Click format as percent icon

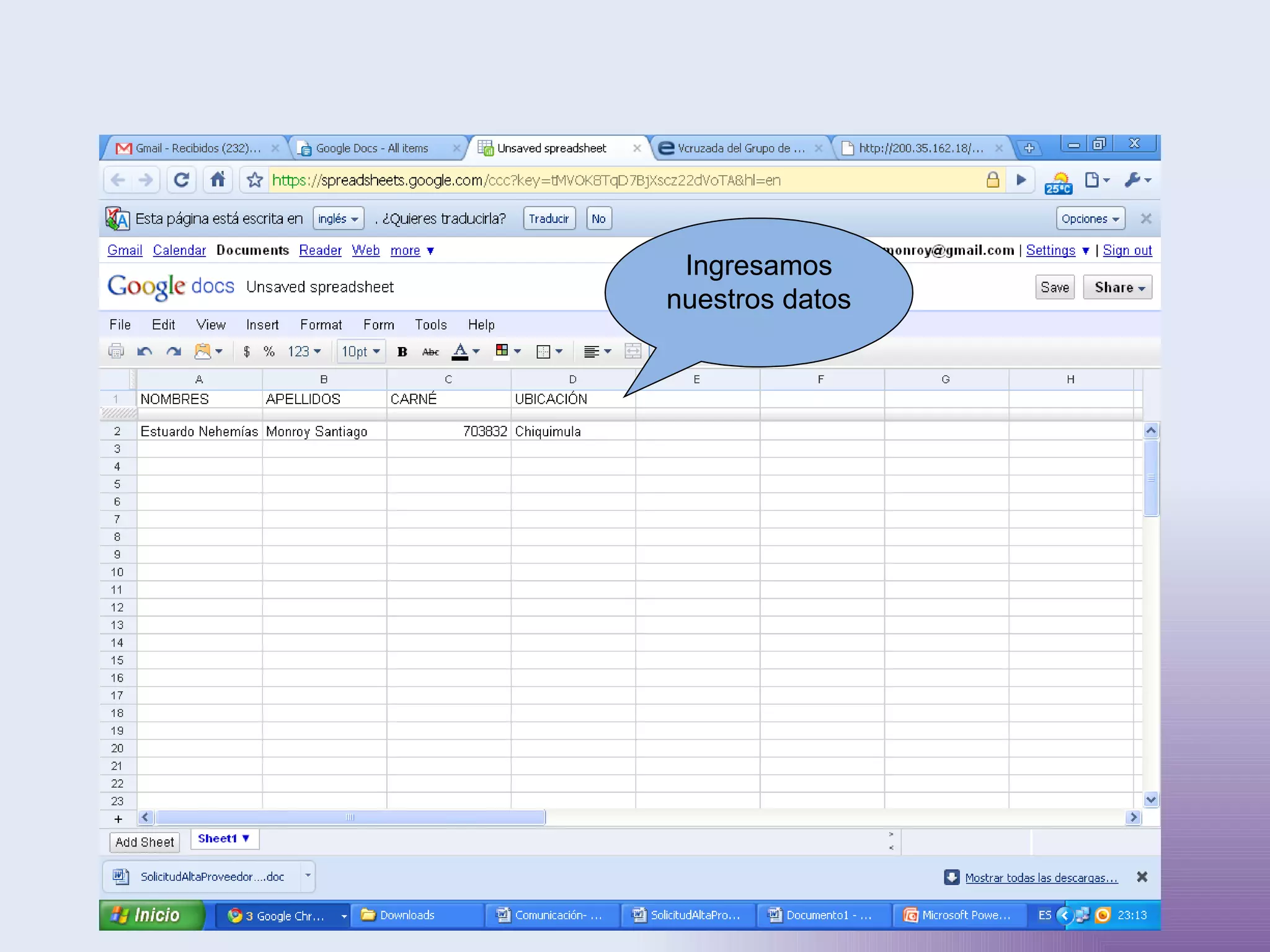pyautogui.click(x=269, y=351)
